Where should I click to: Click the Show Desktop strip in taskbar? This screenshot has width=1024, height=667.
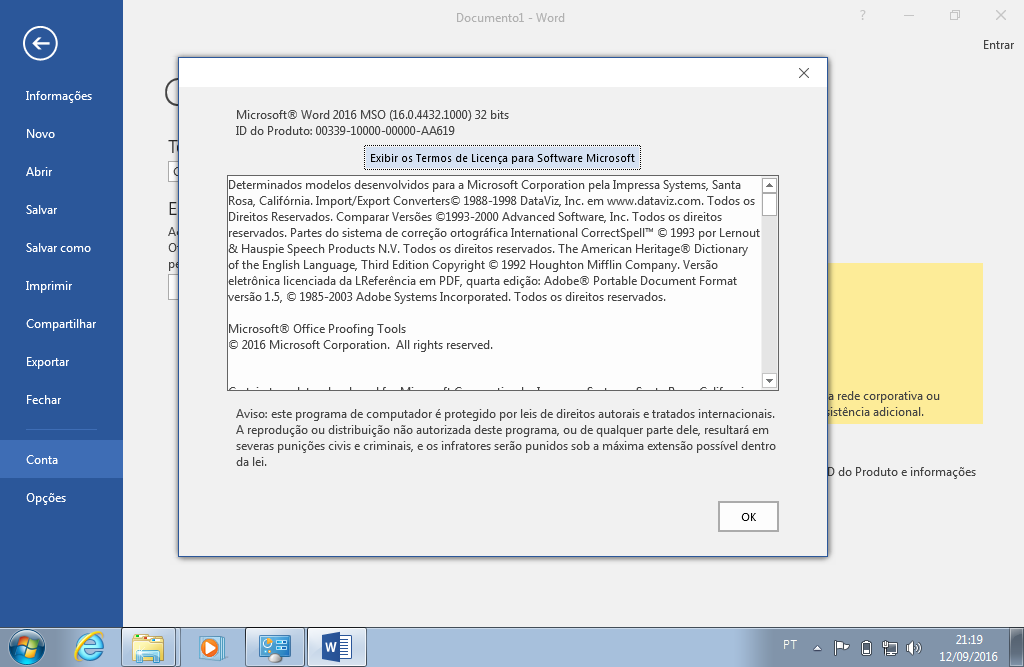pyautogui.click(x=1017, y=647)
